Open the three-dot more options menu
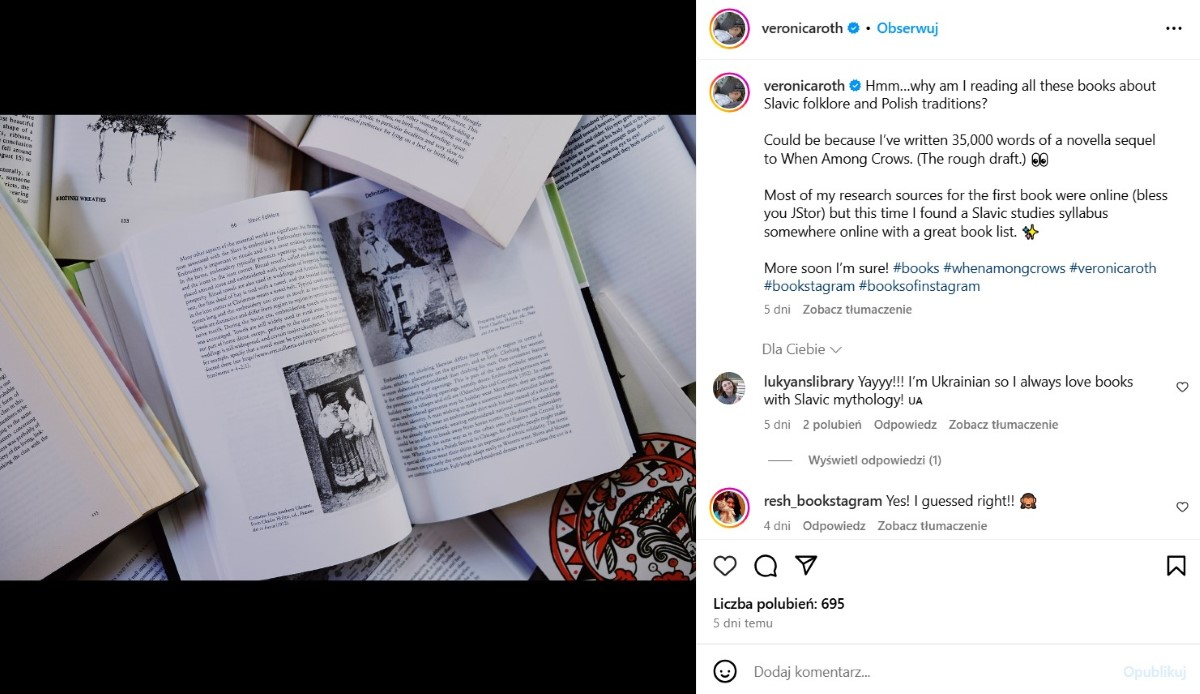 (x=1174, y=29)
